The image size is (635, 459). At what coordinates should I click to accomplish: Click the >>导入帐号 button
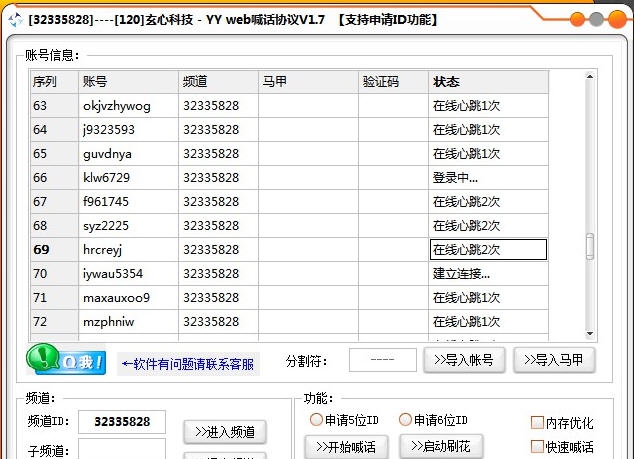[464, 360]
